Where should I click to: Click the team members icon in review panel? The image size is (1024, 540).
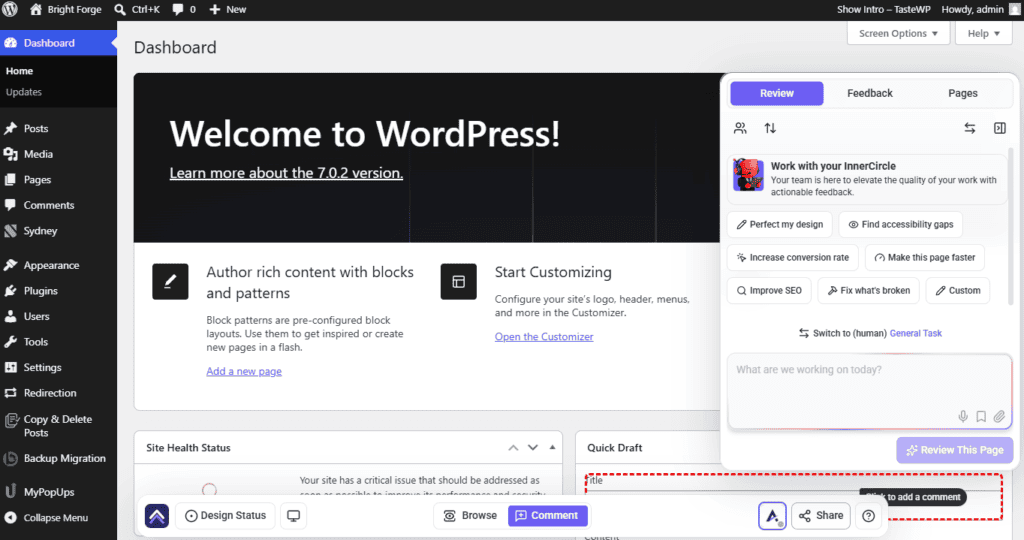click(x=740, y=128)
